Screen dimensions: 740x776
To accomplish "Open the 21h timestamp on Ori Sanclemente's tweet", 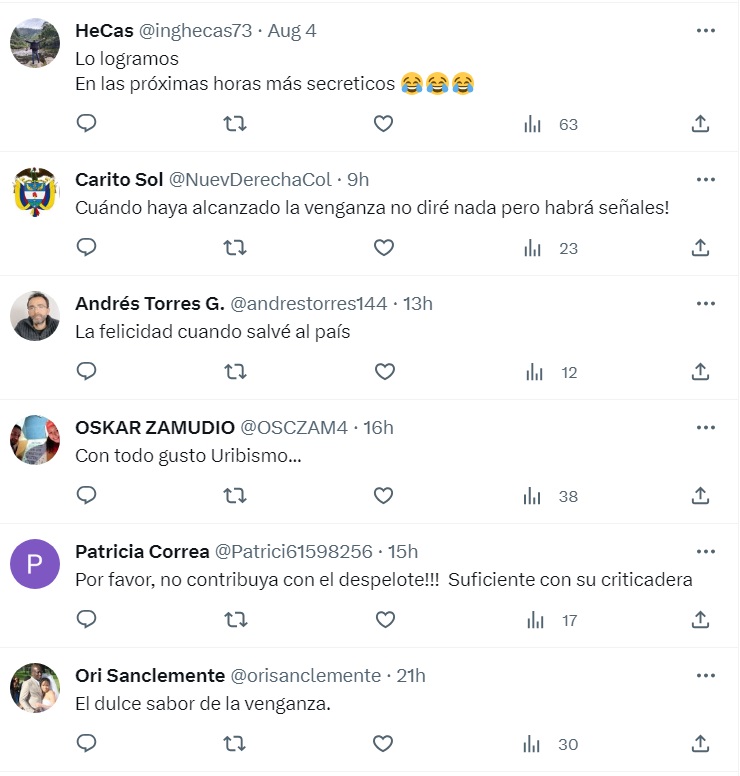I will point(411,675).
